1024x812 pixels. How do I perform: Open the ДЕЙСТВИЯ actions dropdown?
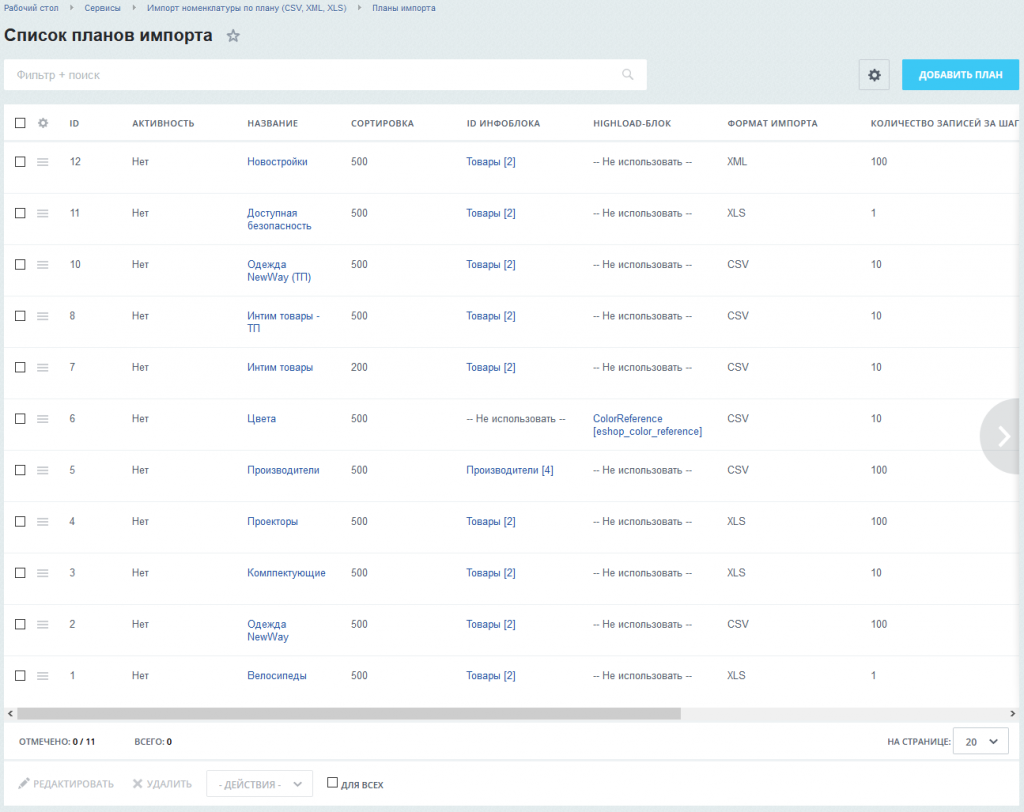(259, 784)
